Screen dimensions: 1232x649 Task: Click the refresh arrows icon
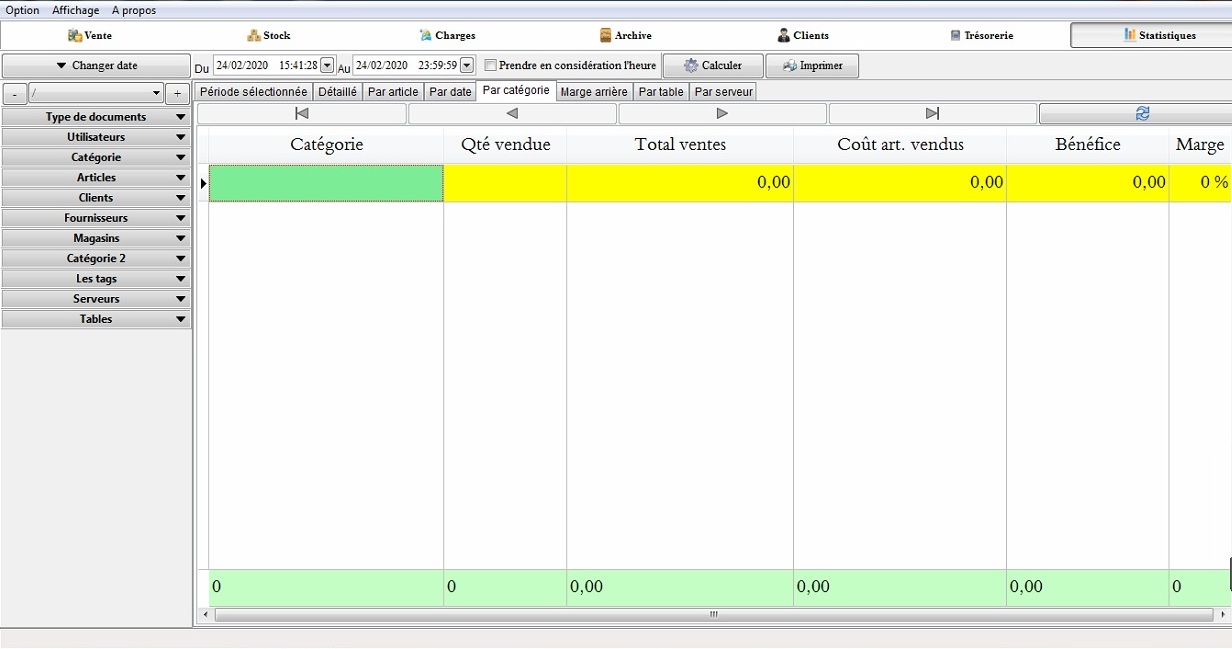click(1142, 114)
